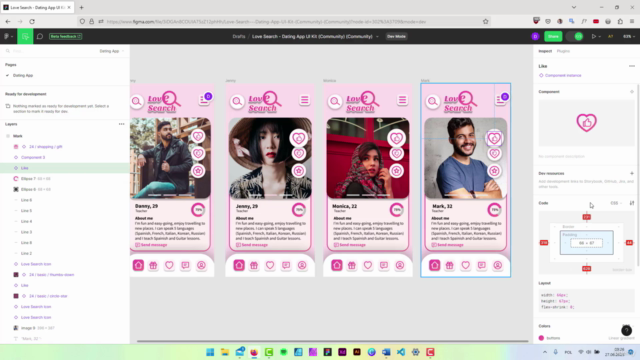
Task: Click the go-to-main-component icon
Action: click(632, 92)
